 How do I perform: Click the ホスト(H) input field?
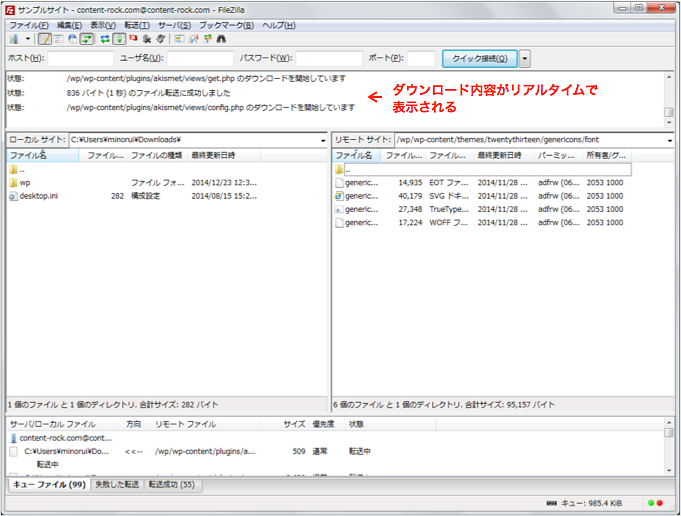pyautogui.click(x=80, y=58)
